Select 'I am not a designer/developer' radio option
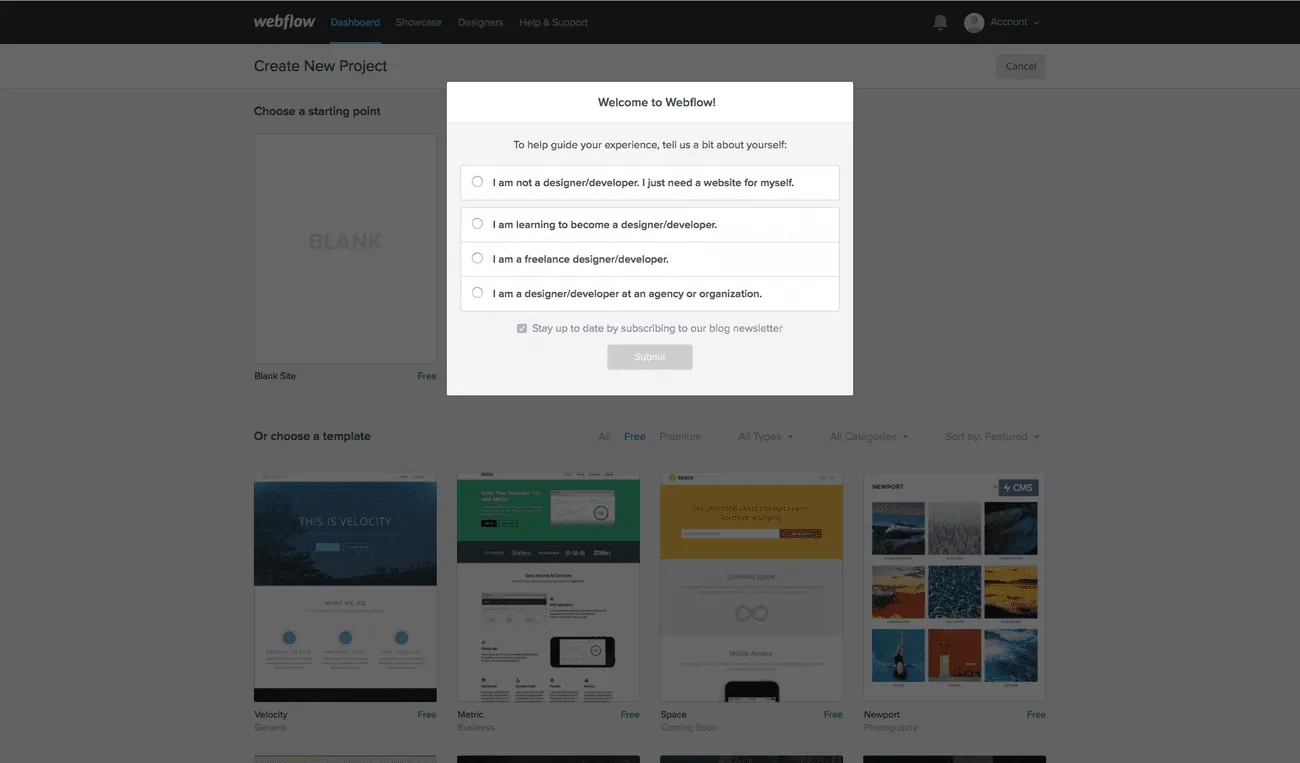 coord(477,182)
